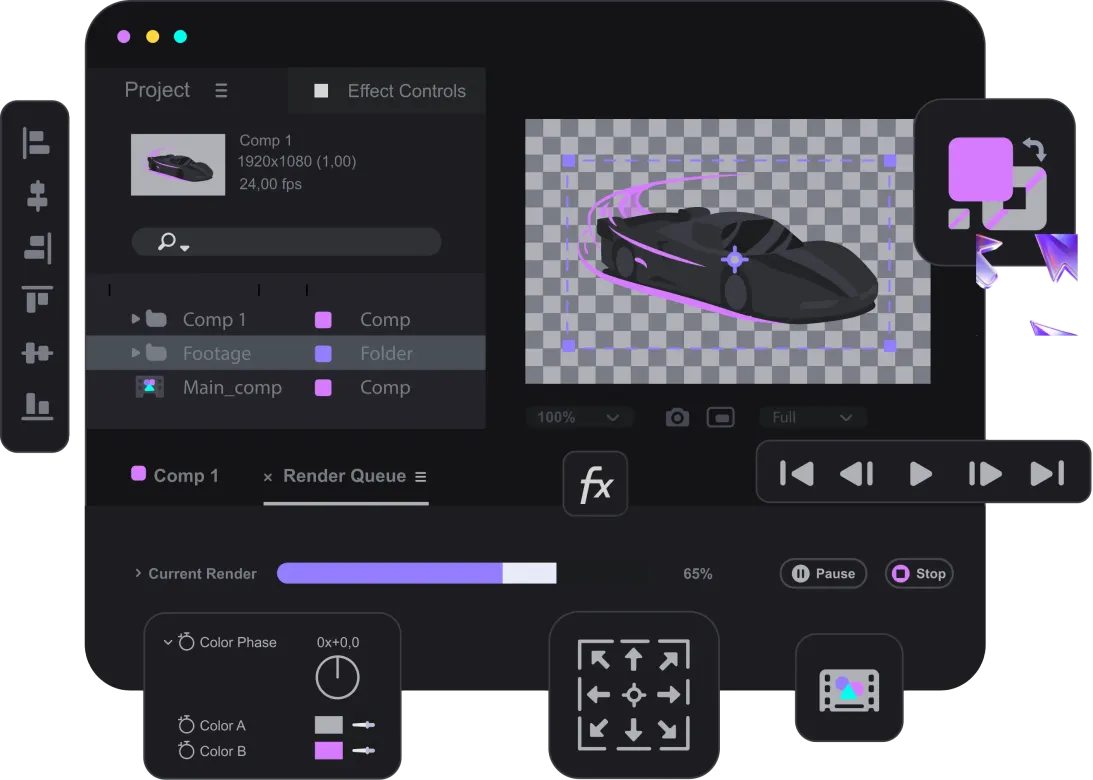Screen dimensions: 1093x780
Task: Move anchor to middle-right arrow
Action: click(x=669, y=694)
